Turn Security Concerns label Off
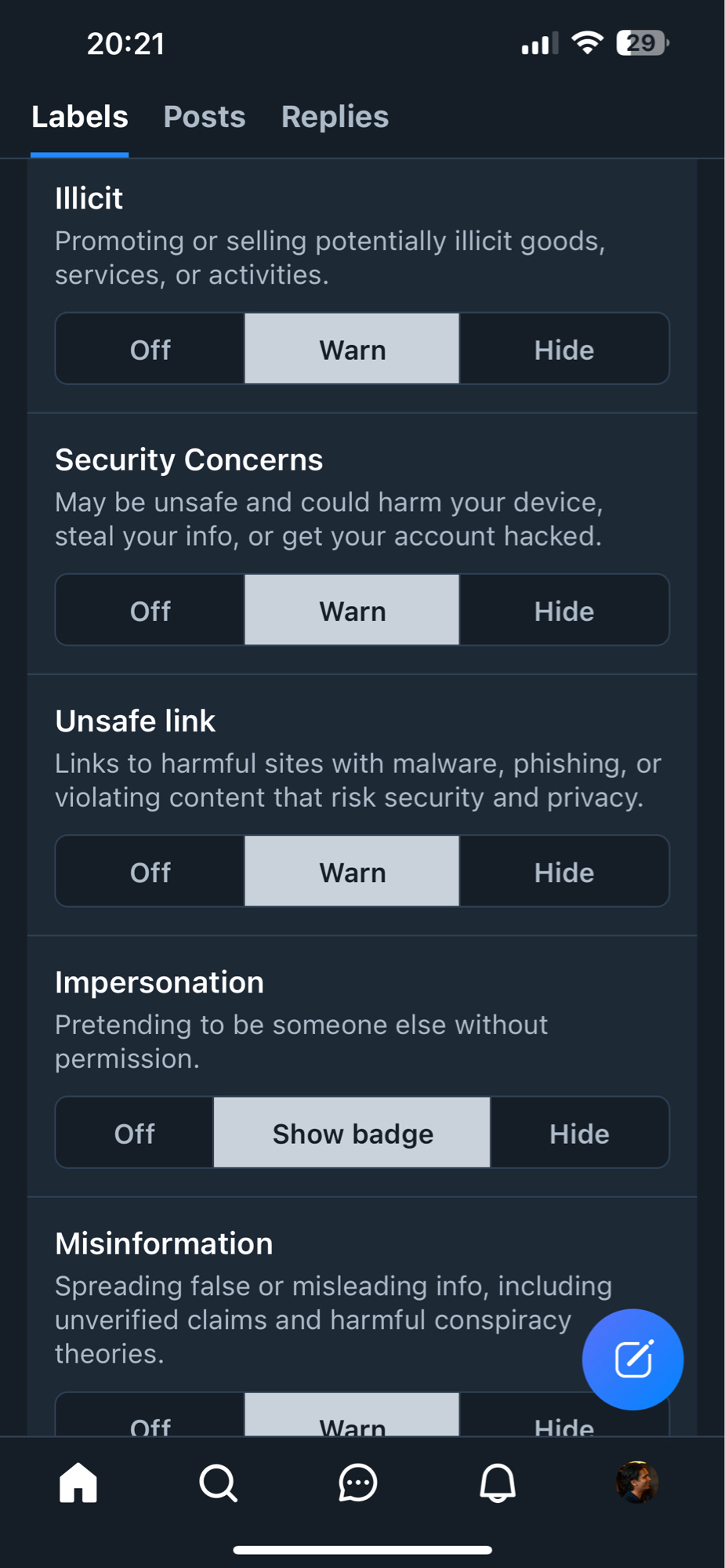725x1568 pixels. pyautogui.click(x=150, y=611)
